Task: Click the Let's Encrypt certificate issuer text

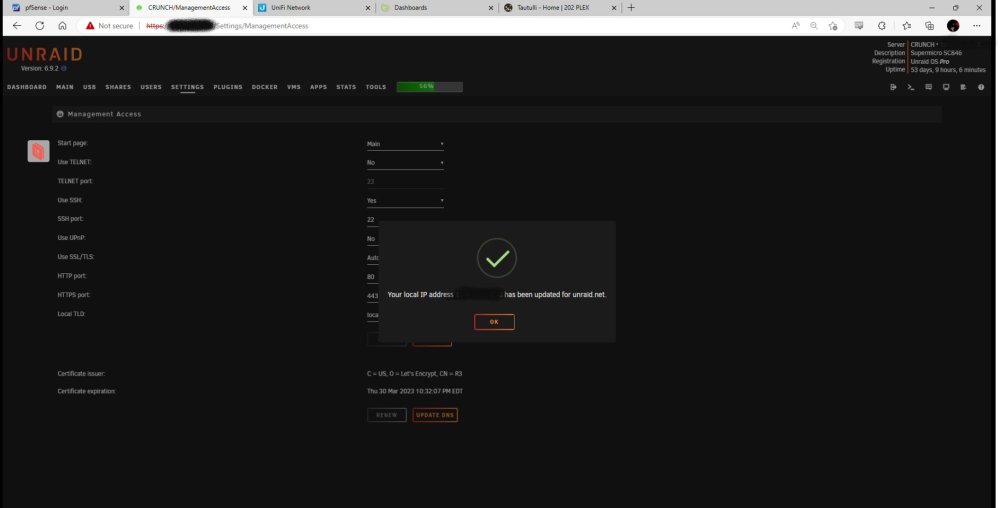Action: 415,374
